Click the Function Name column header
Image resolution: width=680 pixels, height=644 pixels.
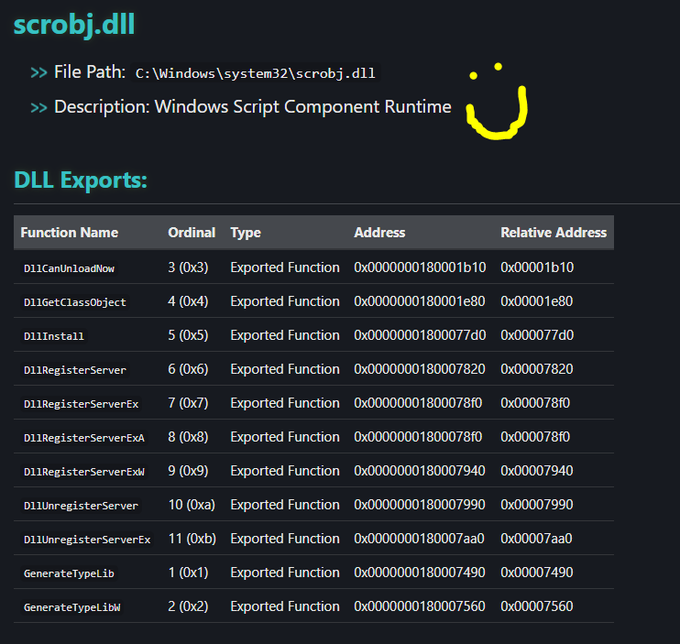coord(69,232)
